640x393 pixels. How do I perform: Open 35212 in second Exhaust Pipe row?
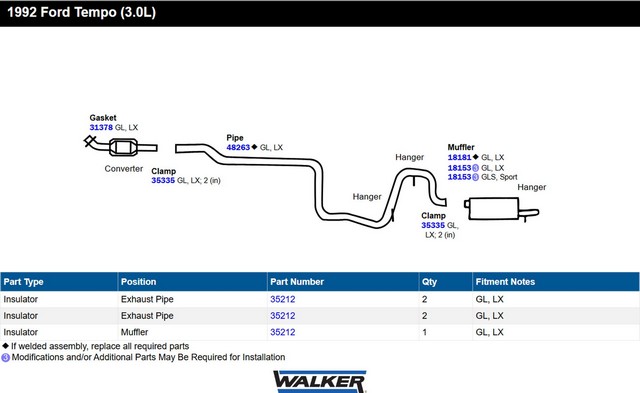(x=282, y=316)
